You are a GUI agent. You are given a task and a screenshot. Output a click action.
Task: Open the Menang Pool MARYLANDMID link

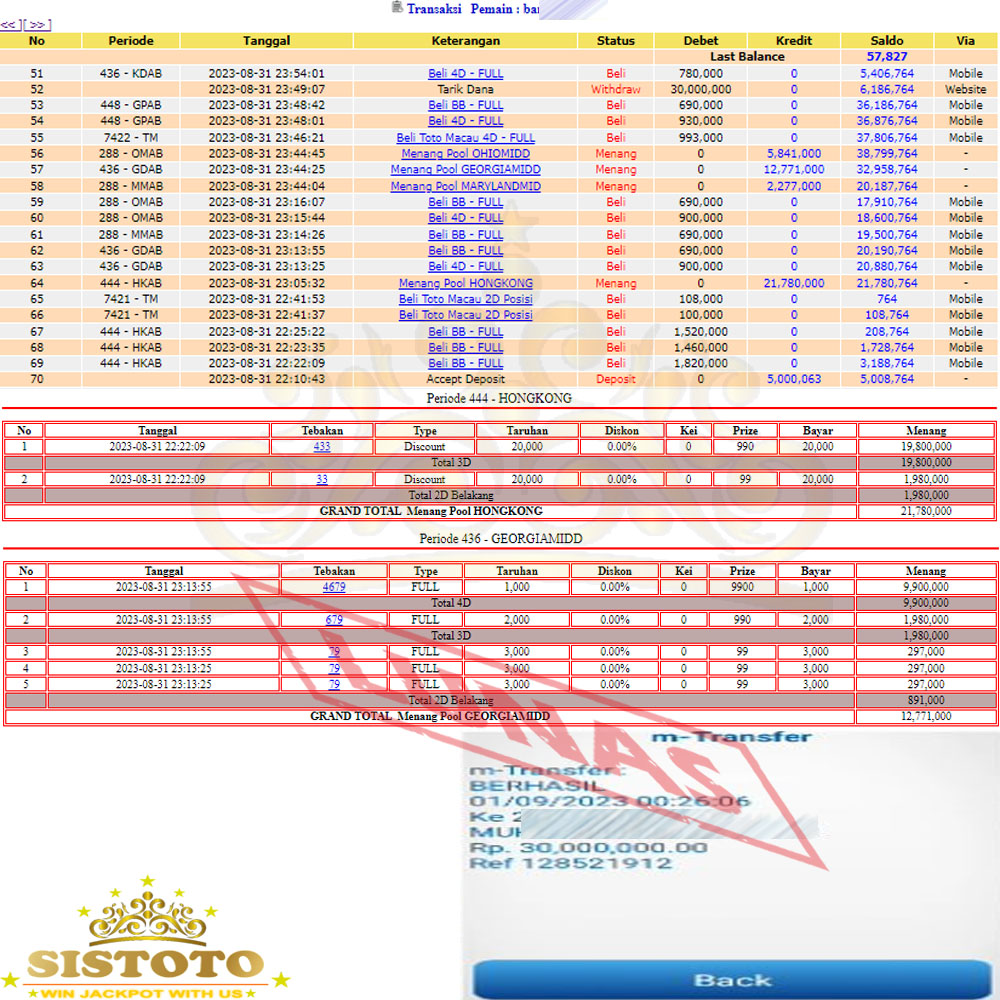coord(465,186)
